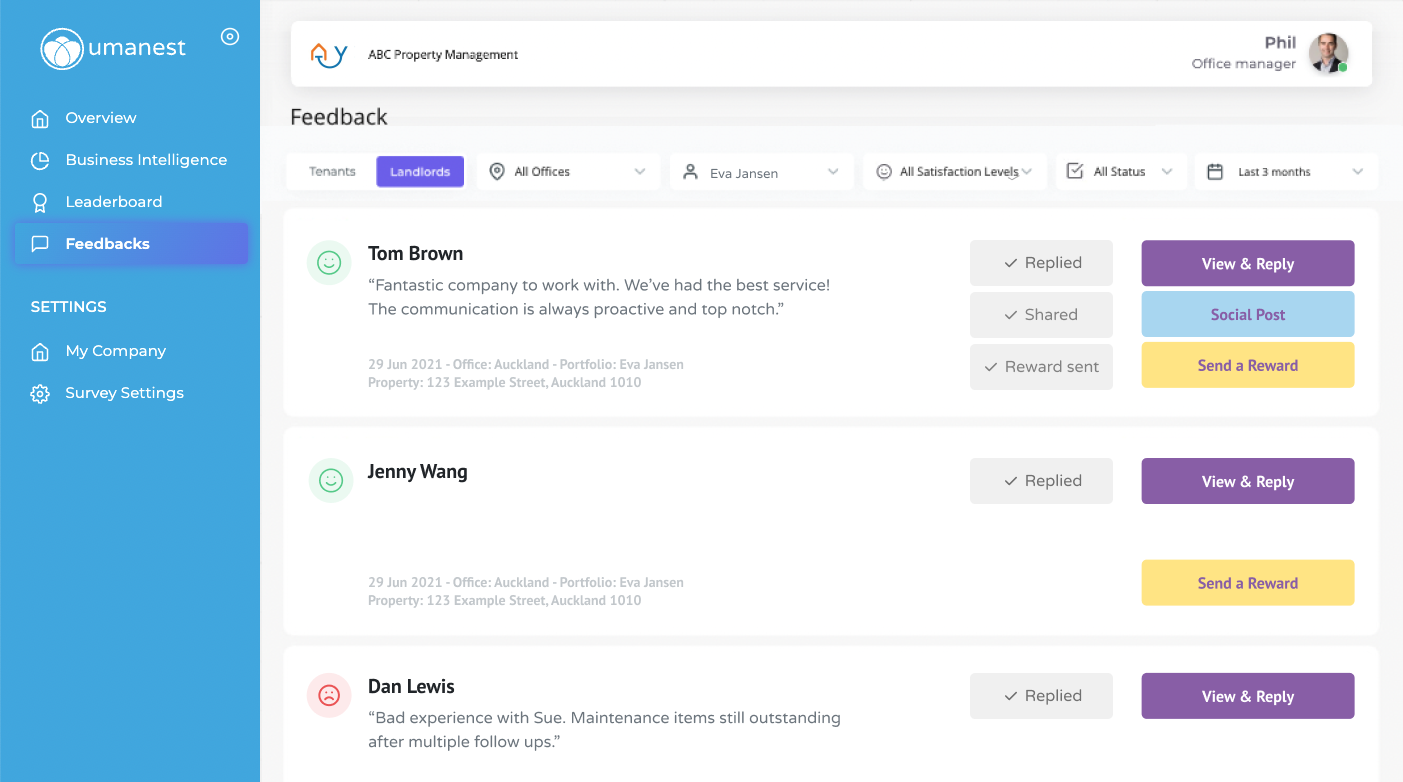The height and width of the screenshot is (782, 1403).
Task: Toggle Reward sent for Tom Brown
Action: (x=1041, y=366)
